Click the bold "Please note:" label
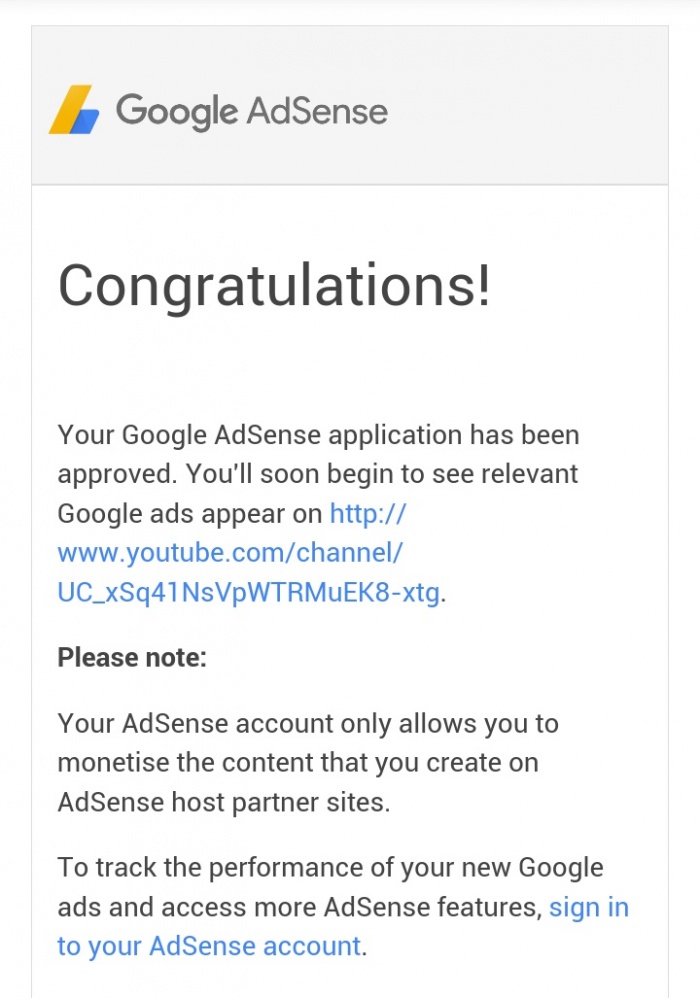700x998 pixels. pos(132,657)
